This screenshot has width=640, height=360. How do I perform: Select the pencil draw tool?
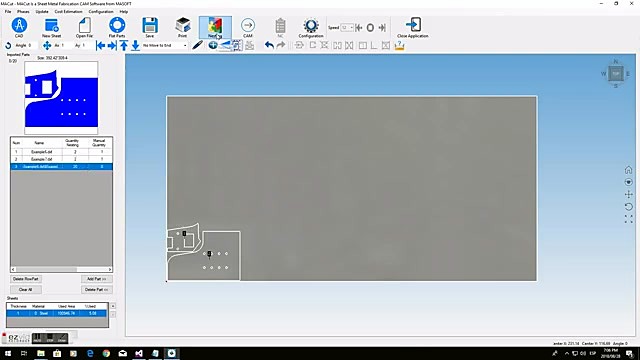(197, 45)
